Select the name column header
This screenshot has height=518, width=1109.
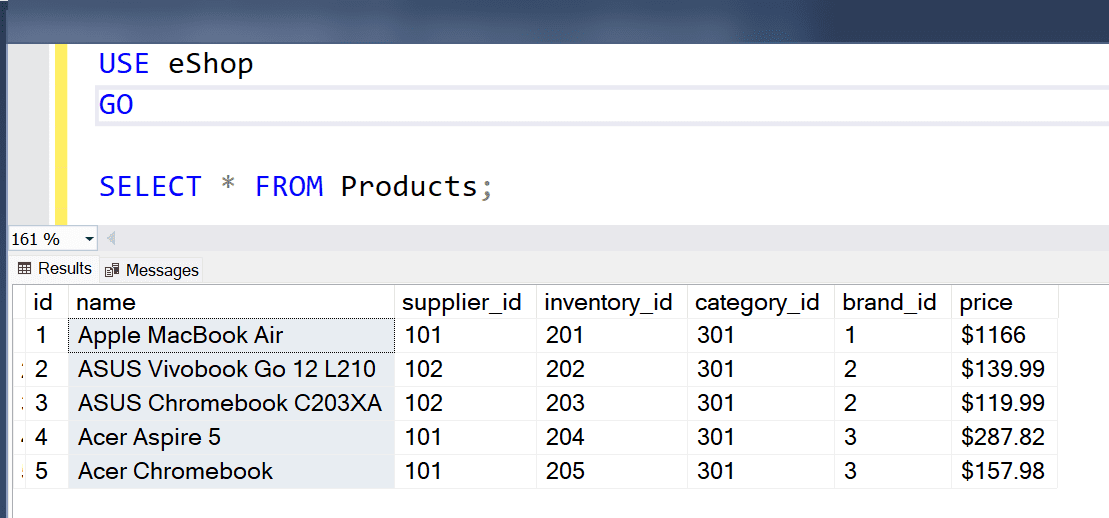231,303
